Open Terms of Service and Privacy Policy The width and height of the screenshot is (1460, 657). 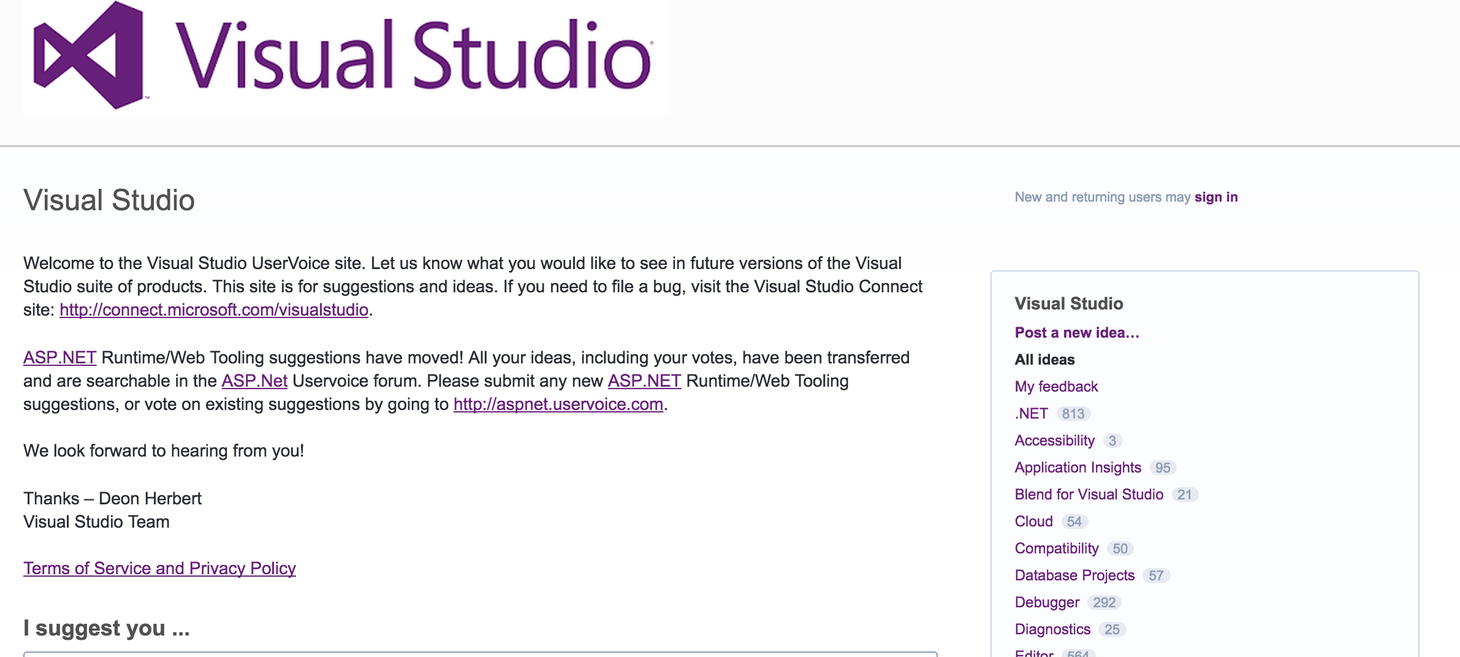(159, 568)
